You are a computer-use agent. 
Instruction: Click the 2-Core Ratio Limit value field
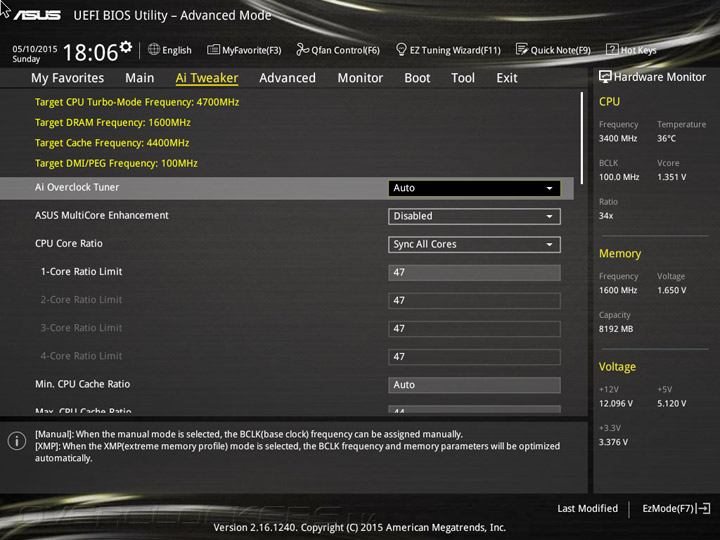(x=474, y=301)
